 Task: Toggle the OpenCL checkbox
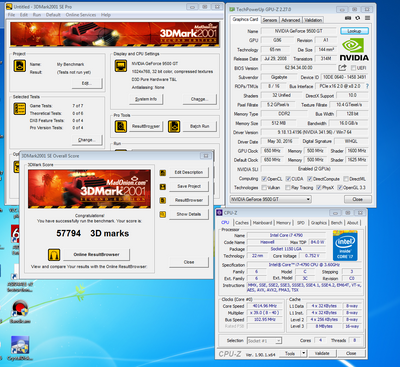[264, 179]
